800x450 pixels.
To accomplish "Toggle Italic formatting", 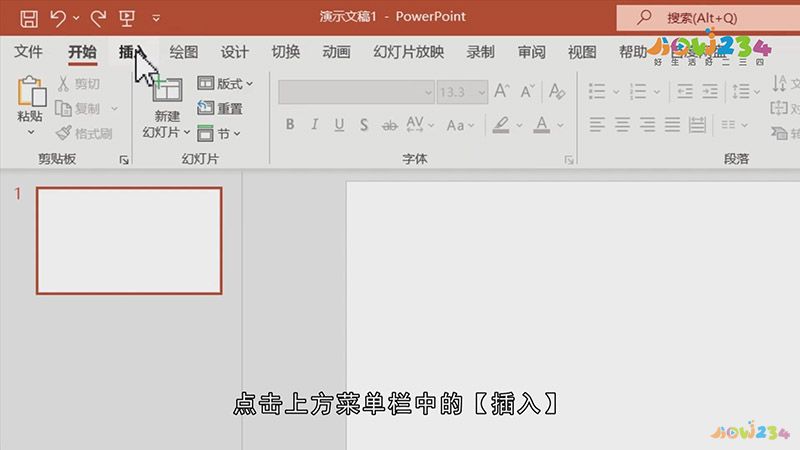I will tap(314, 124).
